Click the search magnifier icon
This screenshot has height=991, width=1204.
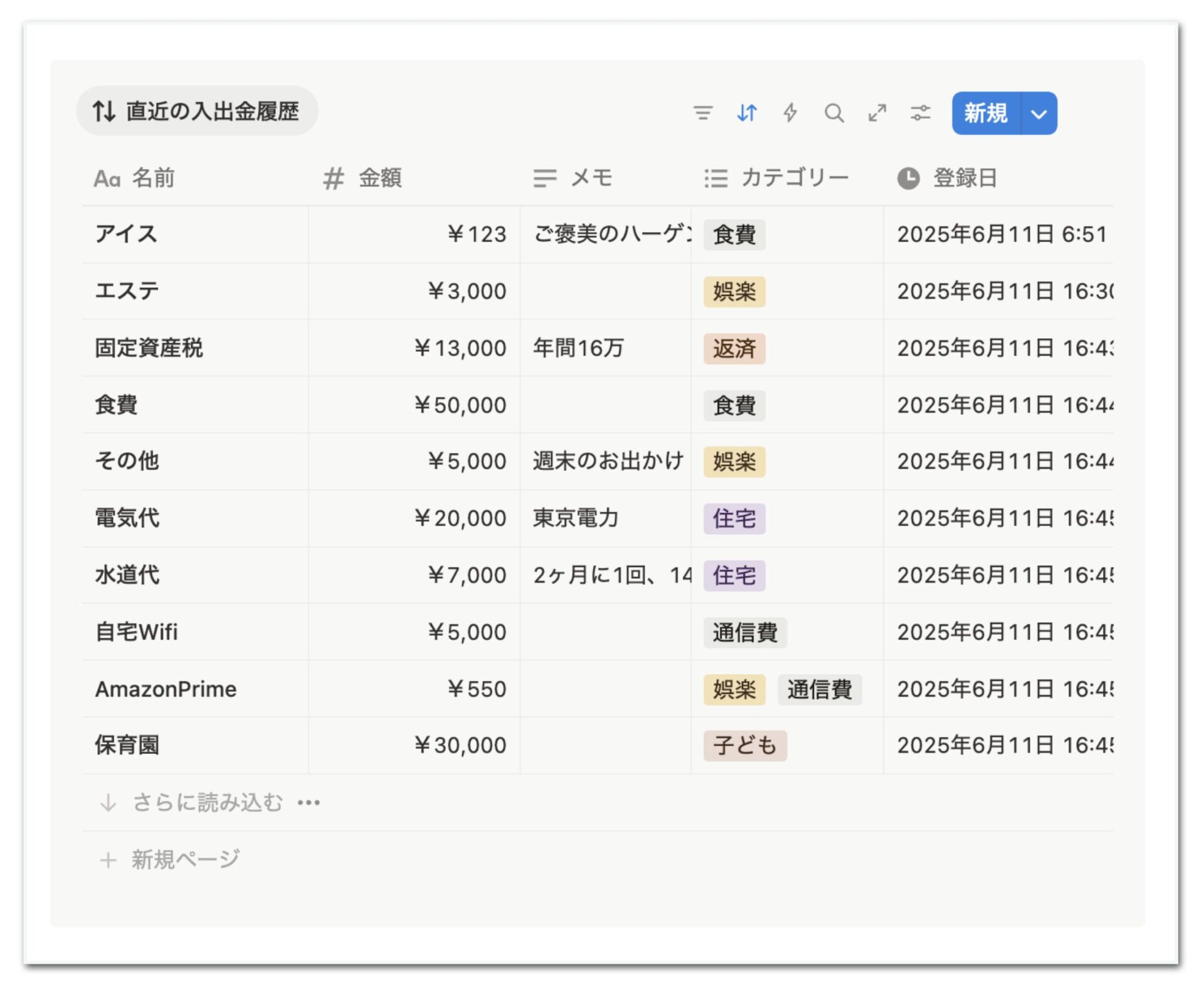pyautogui.click(x=833, y=113)
